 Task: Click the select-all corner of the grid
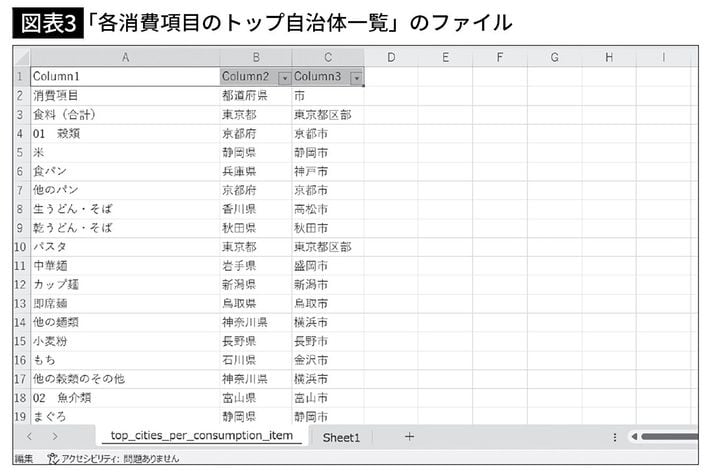point(20,58)
